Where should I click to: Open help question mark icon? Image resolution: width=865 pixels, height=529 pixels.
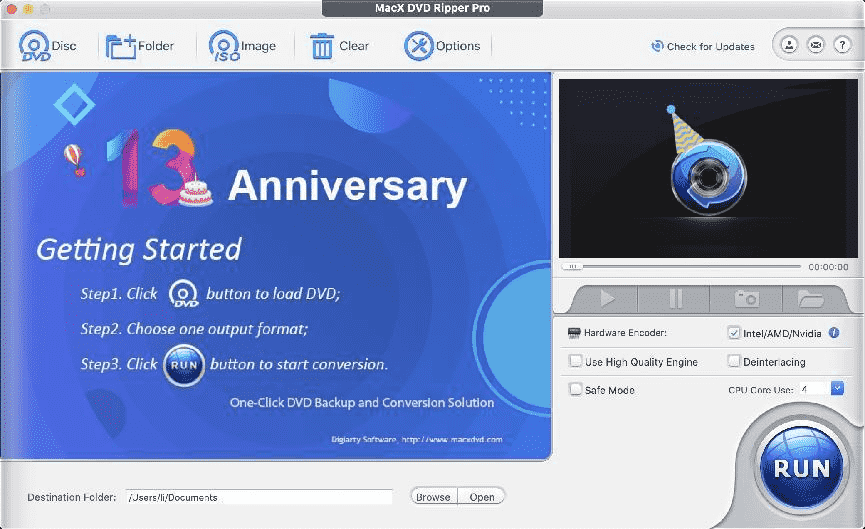click(x=842, y=46)
